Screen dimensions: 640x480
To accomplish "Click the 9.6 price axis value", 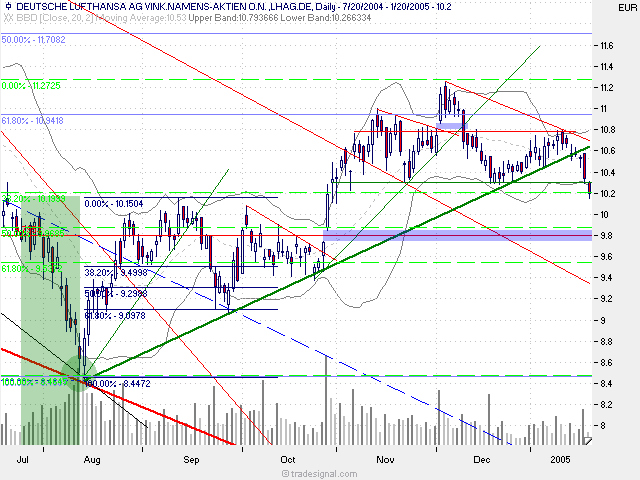I will coord(606,257).
